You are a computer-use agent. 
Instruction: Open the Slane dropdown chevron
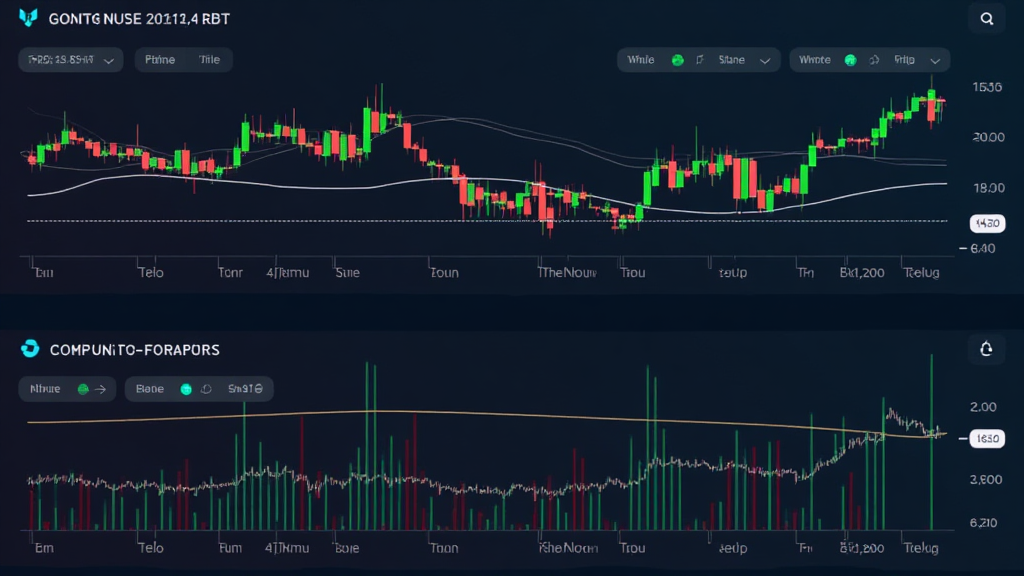[x=766, y=59]
